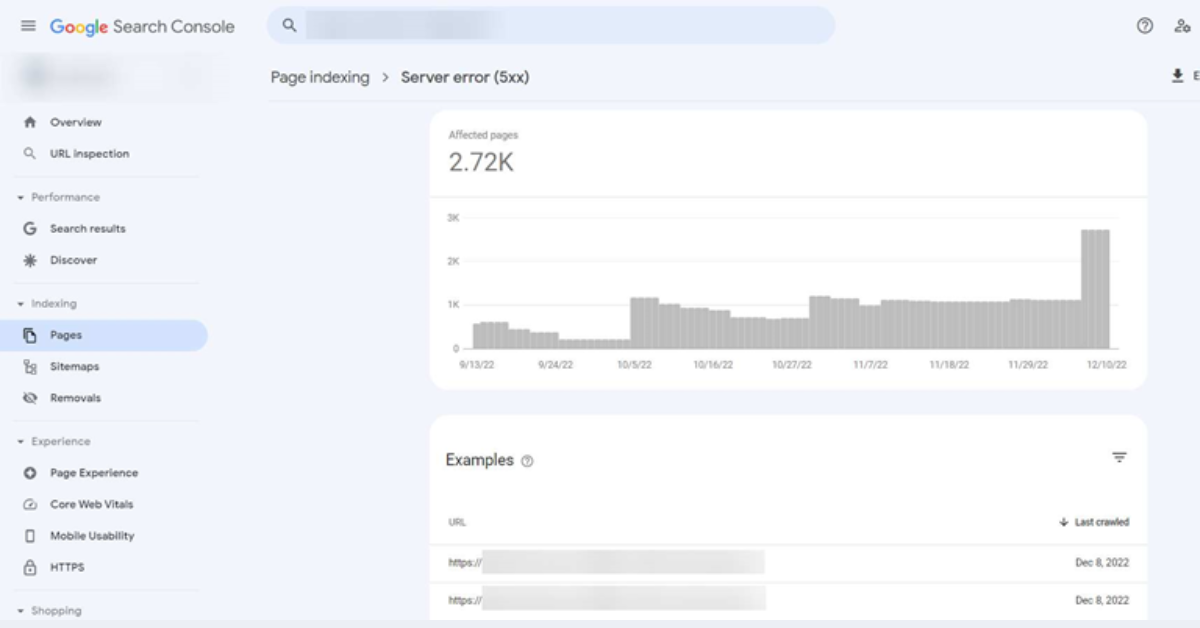Open the examples filter icon
Viewport: 1200px width, 628px height.
pyautogui.click(x=1119, y=458)
